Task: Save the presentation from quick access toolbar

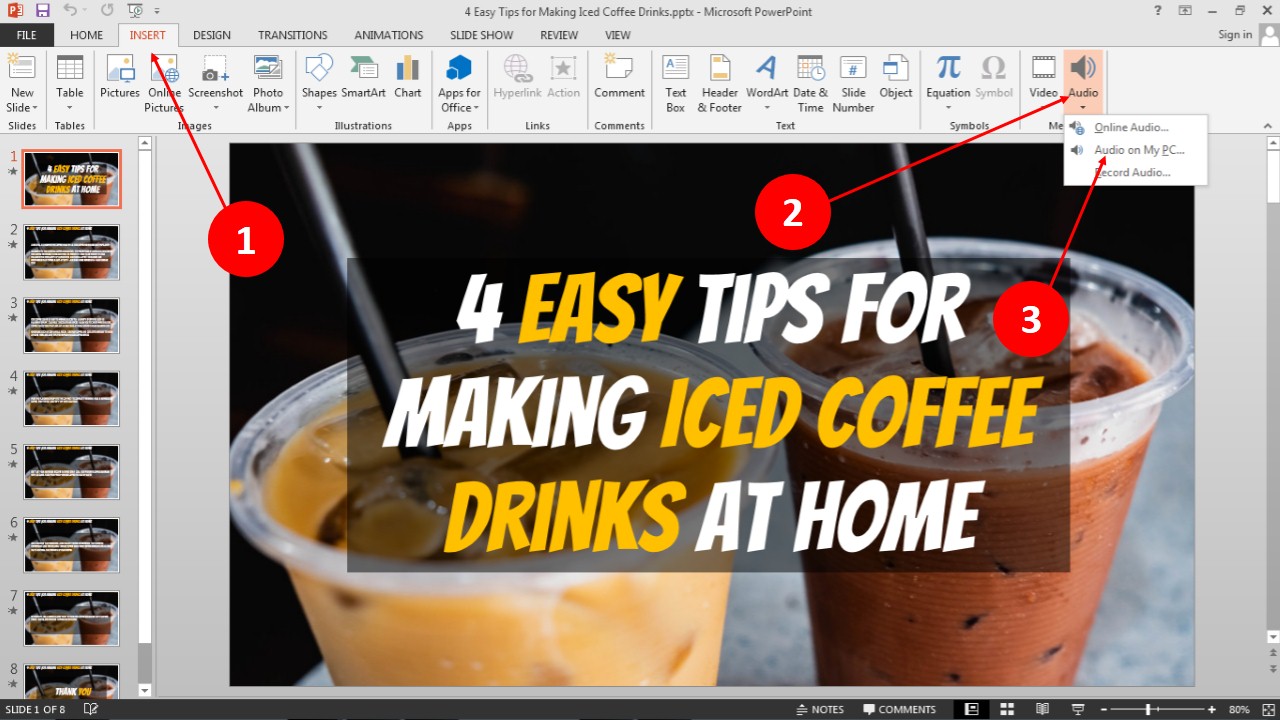Action: [x=42, y=11]
